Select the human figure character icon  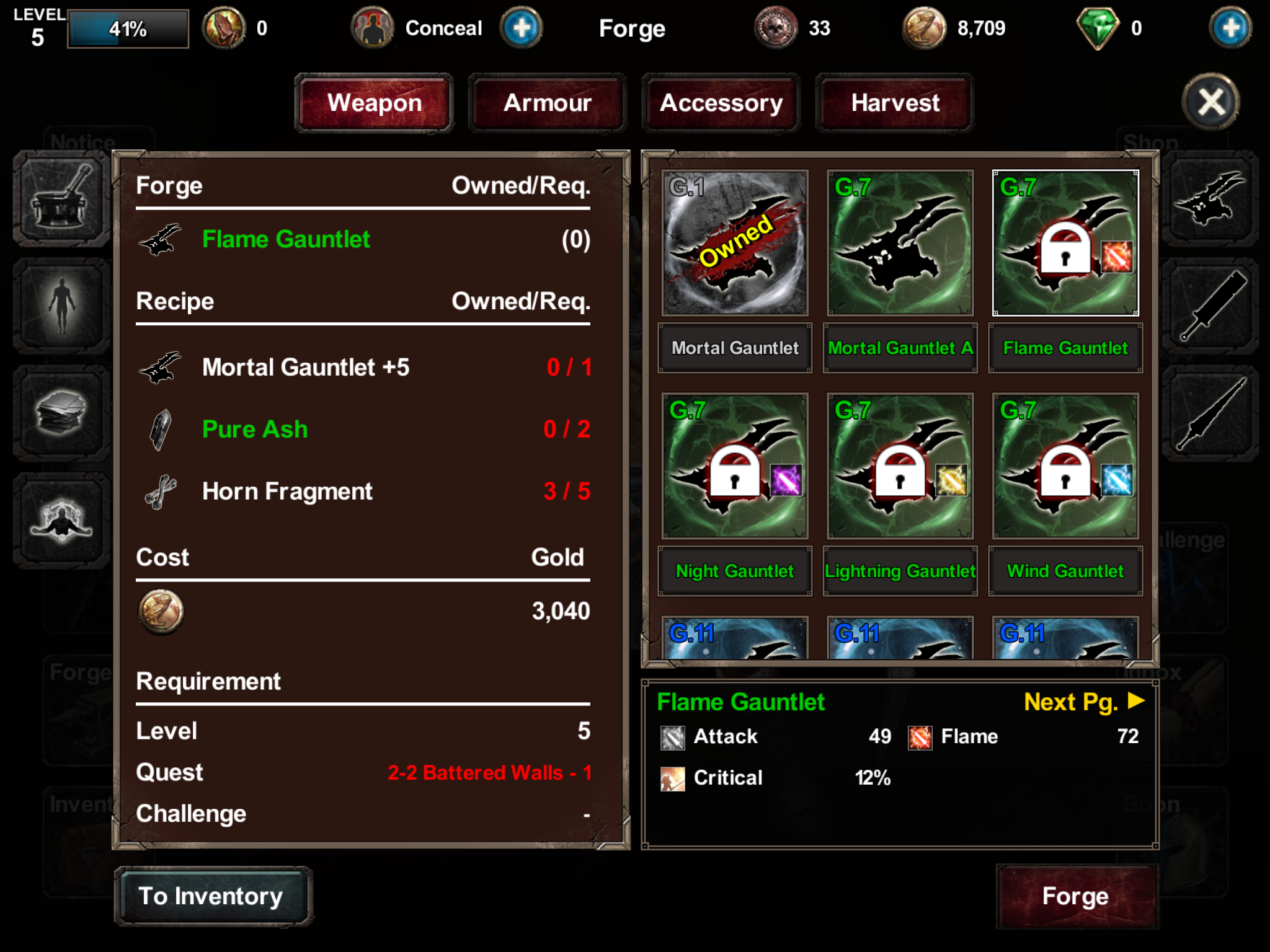[62, 306]
